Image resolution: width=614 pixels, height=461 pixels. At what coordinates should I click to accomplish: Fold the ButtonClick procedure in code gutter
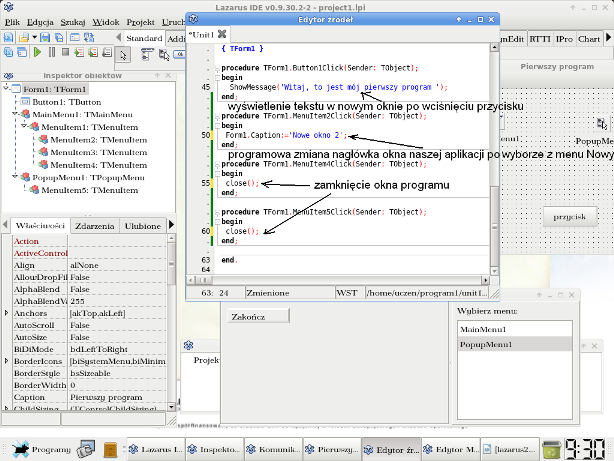point(217,68)
